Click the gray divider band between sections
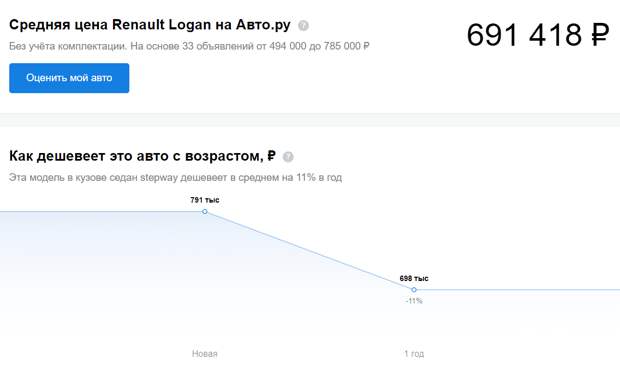620x378 pixels. point(310,120)
